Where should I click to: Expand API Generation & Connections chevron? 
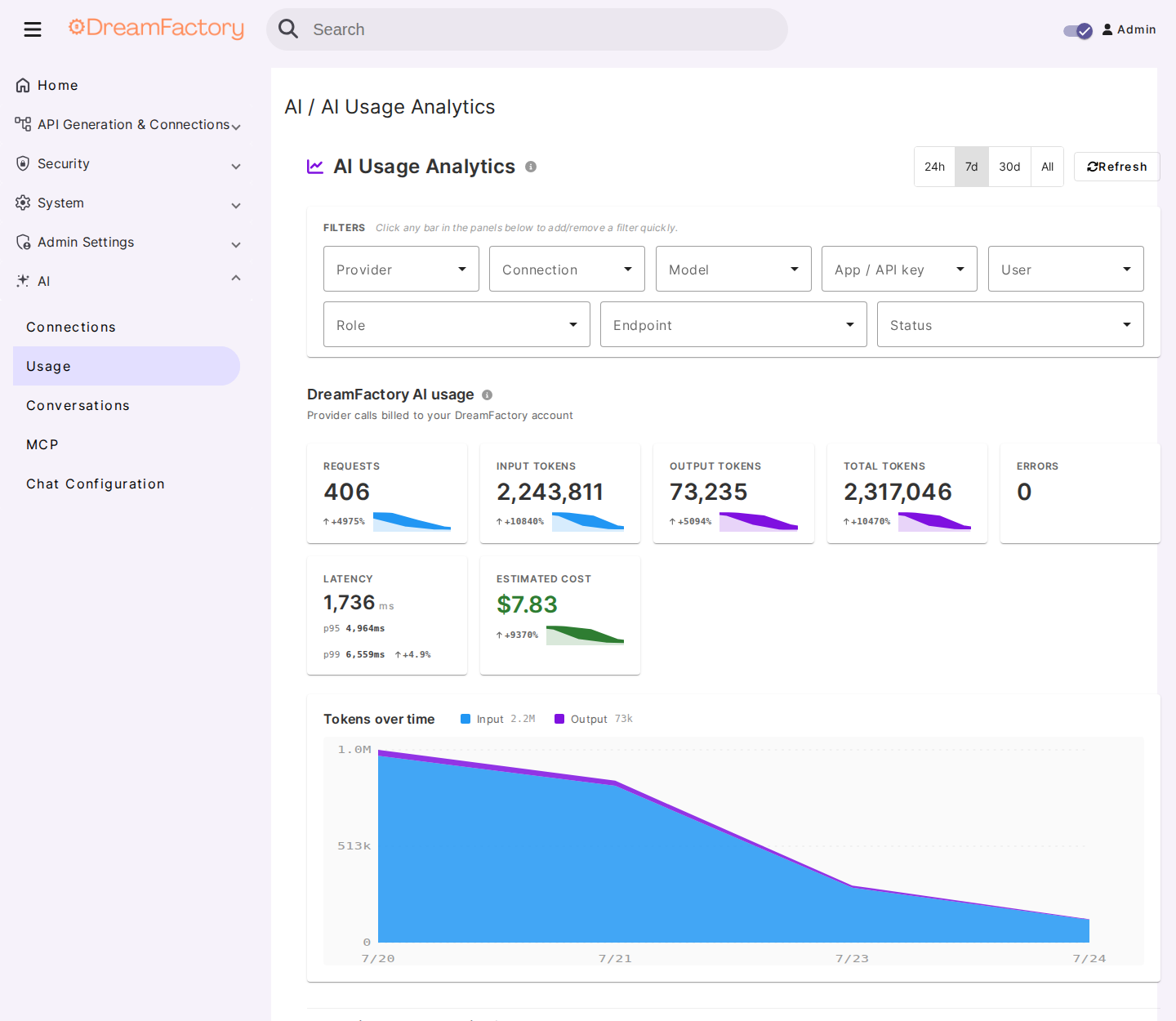click(236, 127)
